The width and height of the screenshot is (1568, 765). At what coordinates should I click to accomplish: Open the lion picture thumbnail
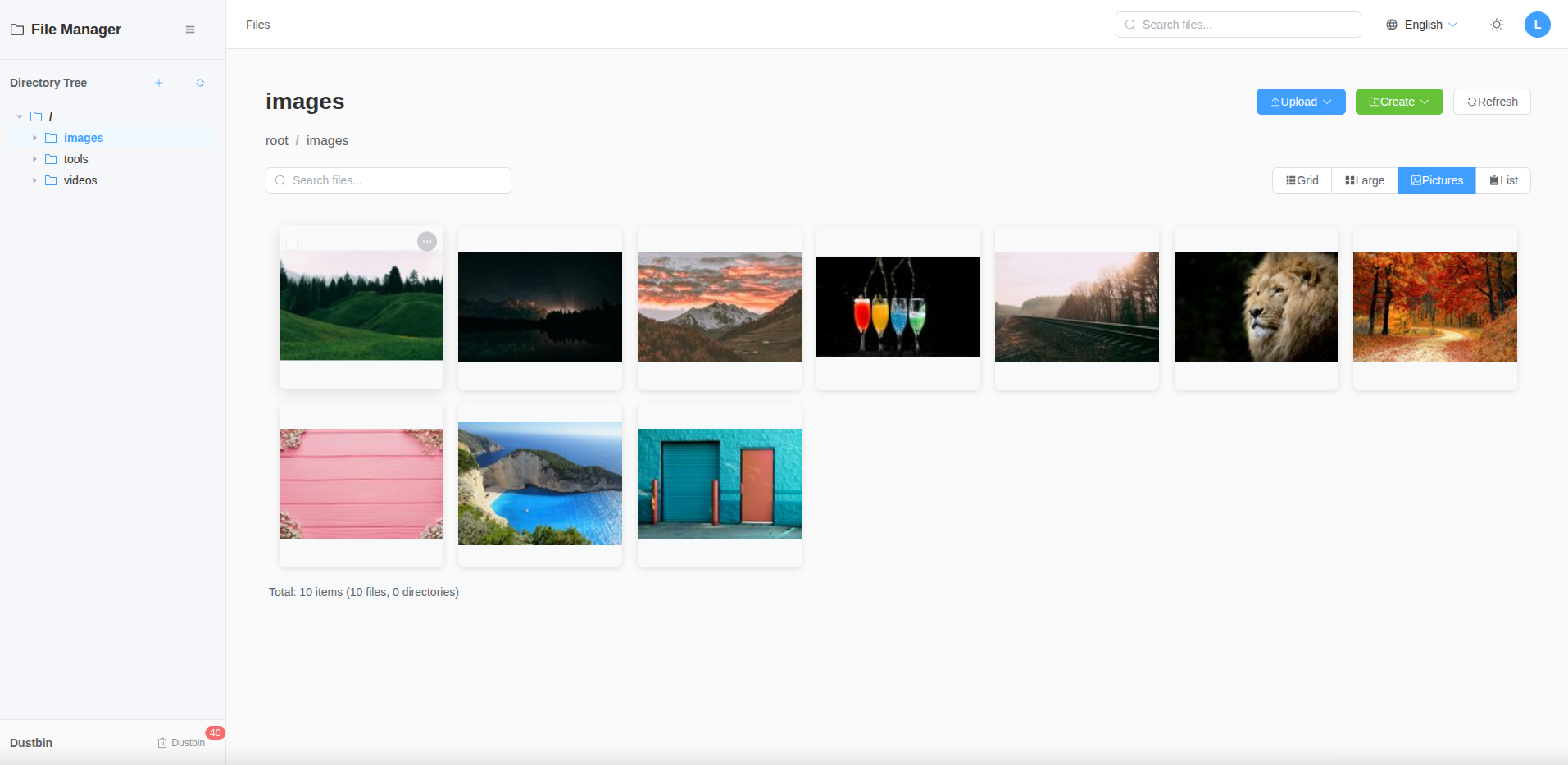point(1256,307)
